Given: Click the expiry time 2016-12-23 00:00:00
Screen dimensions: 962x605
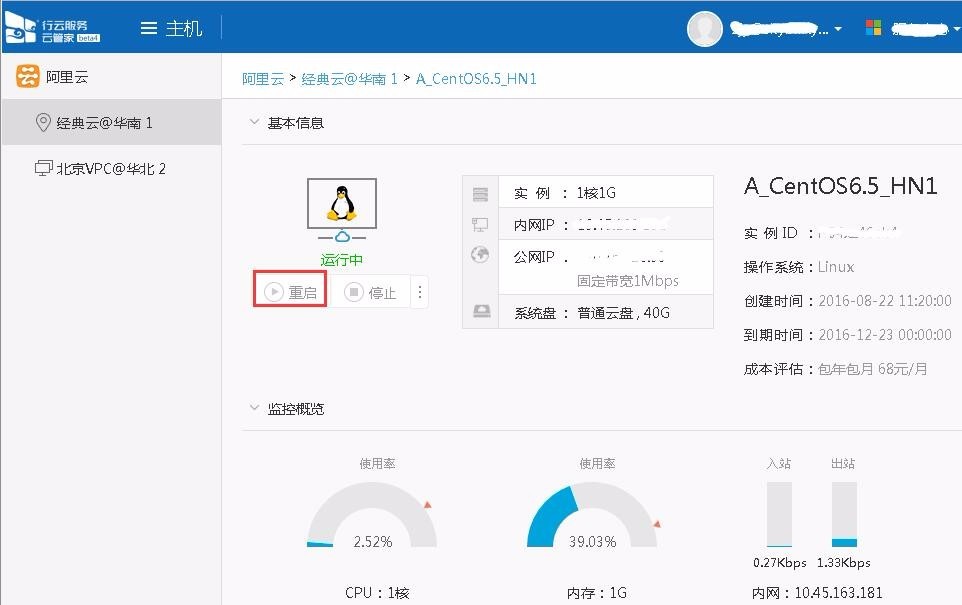Looking at the screenshot, I should pos(885,335).
